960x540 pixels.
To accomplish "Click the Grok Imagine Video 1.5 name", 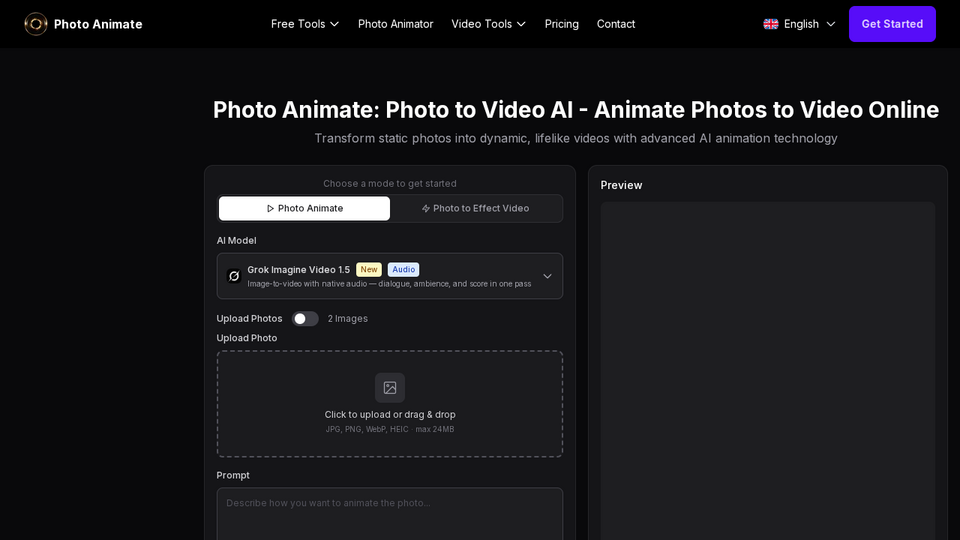I will [x=299, y=269].
